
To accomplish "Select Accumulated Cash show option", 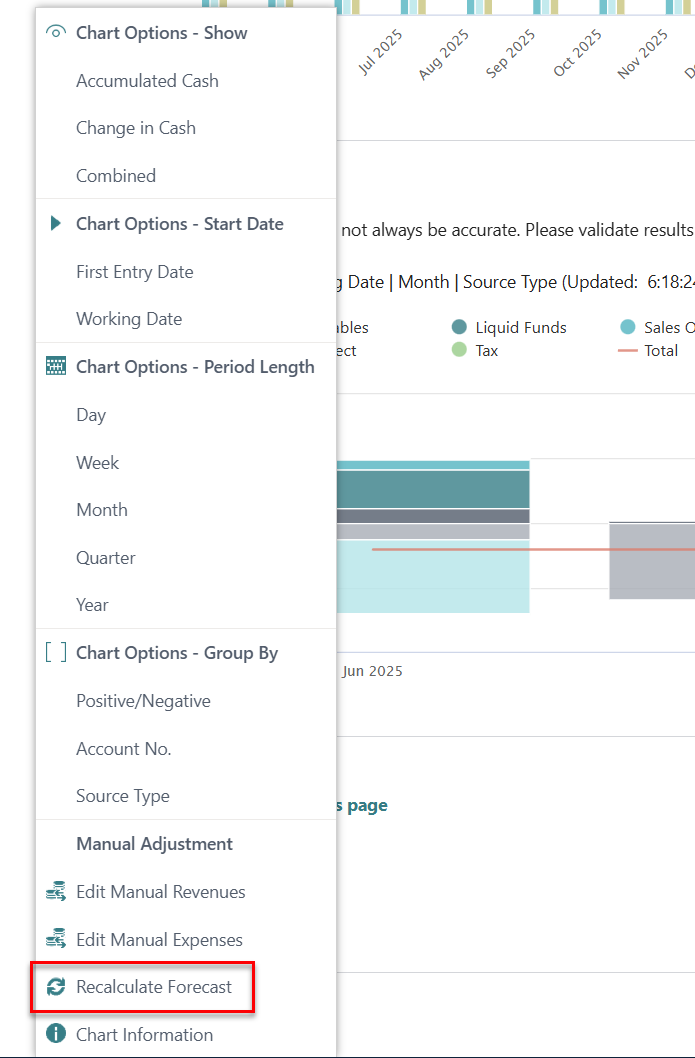I will click(147, 81).
